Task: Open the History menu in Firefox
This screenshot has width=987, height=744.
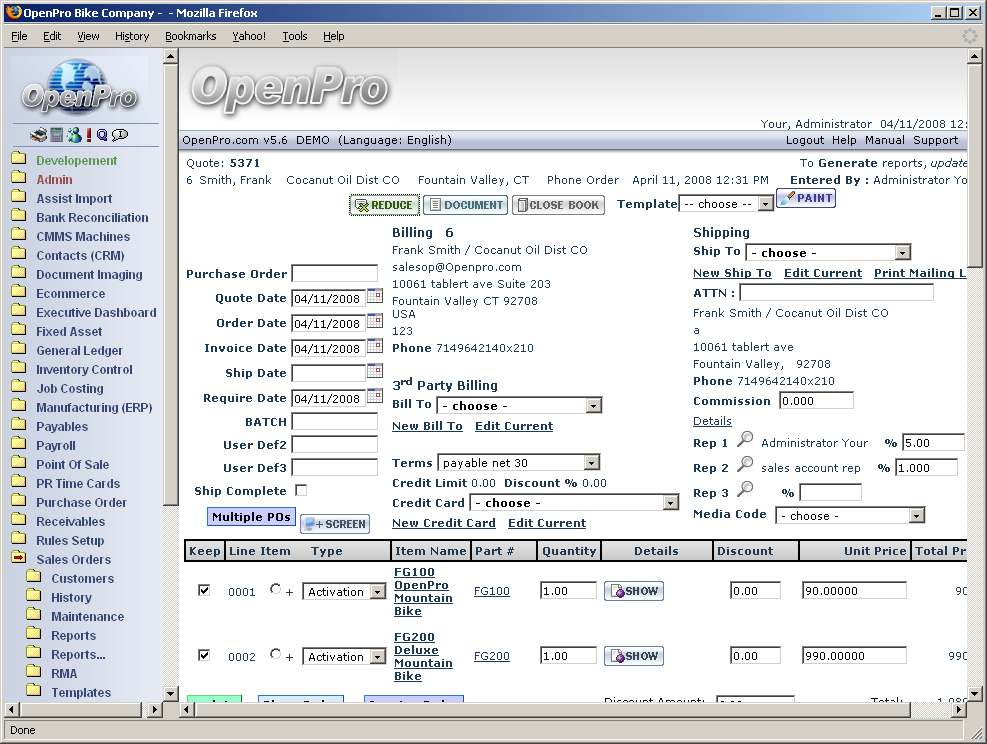Action: pos(132,36)
